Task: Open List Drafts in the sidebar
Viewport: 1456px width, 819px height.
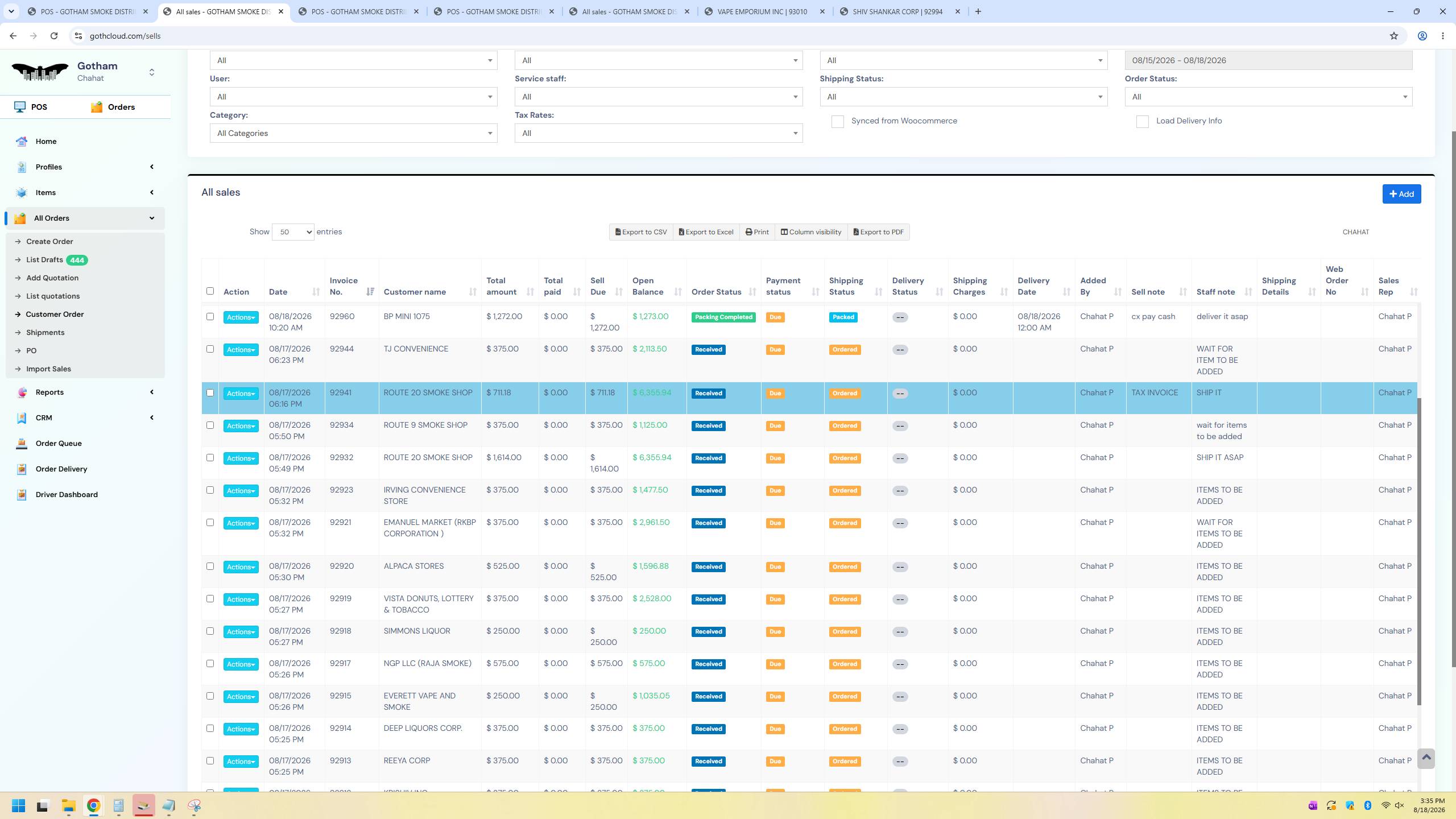Action: pos(44,260)
